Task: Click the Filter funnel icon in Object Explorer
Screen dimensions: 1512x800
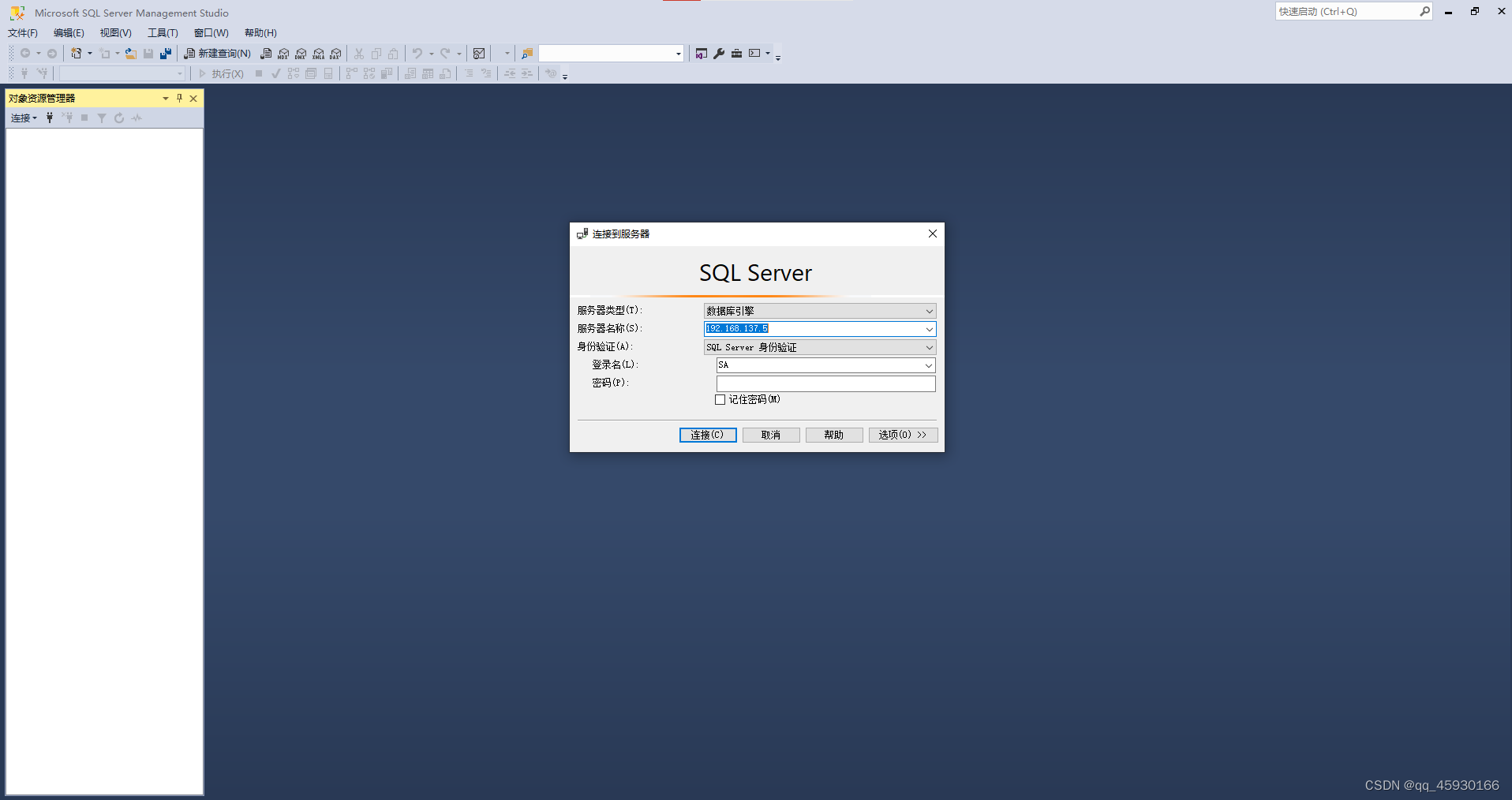Action: coord(102,118)
